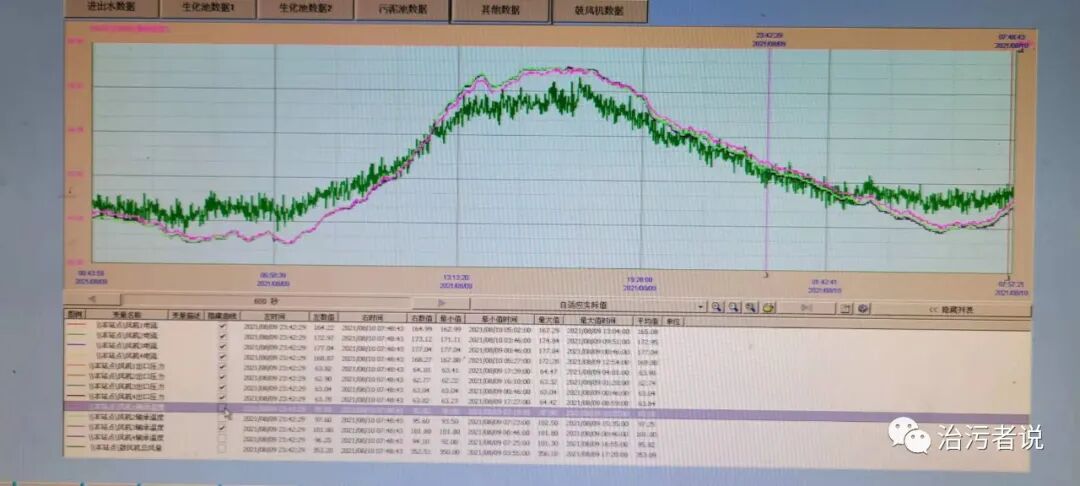Select the row with left value 96.25
Screen dimensions: 1080x486
pos(547,439)
